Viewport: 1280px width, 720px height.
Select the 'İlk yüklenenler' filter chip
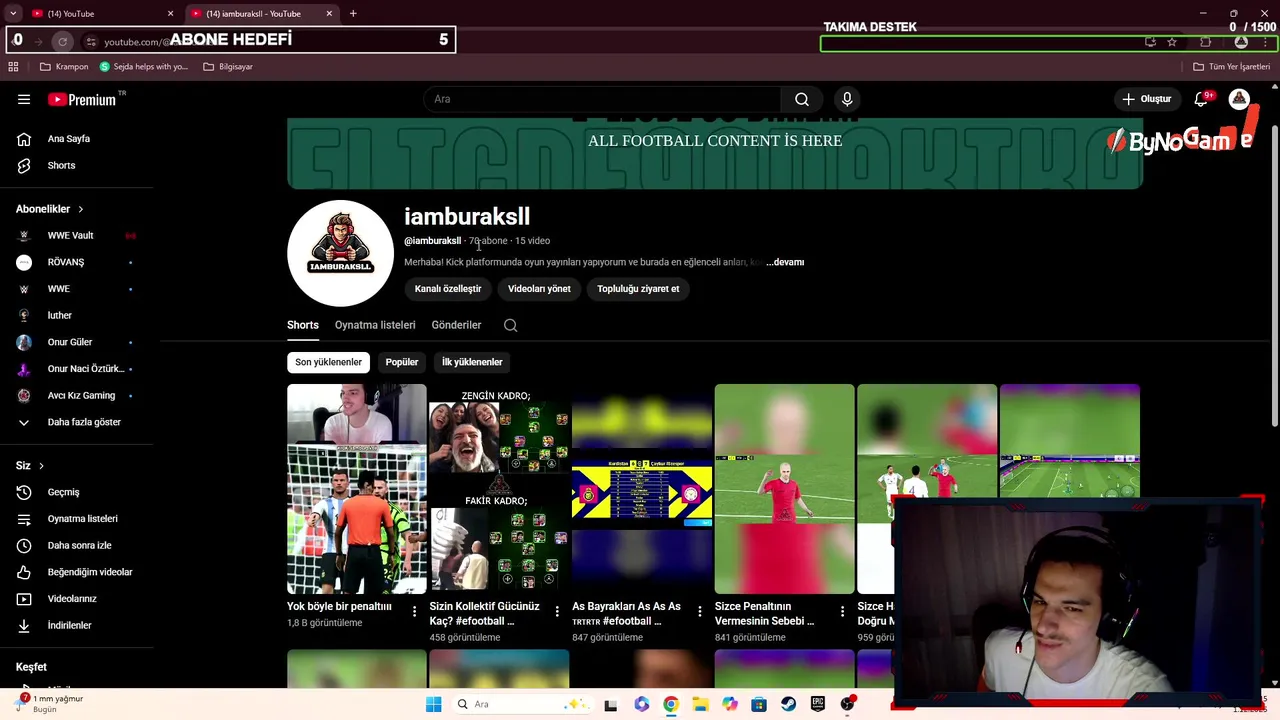pos(472,362)
